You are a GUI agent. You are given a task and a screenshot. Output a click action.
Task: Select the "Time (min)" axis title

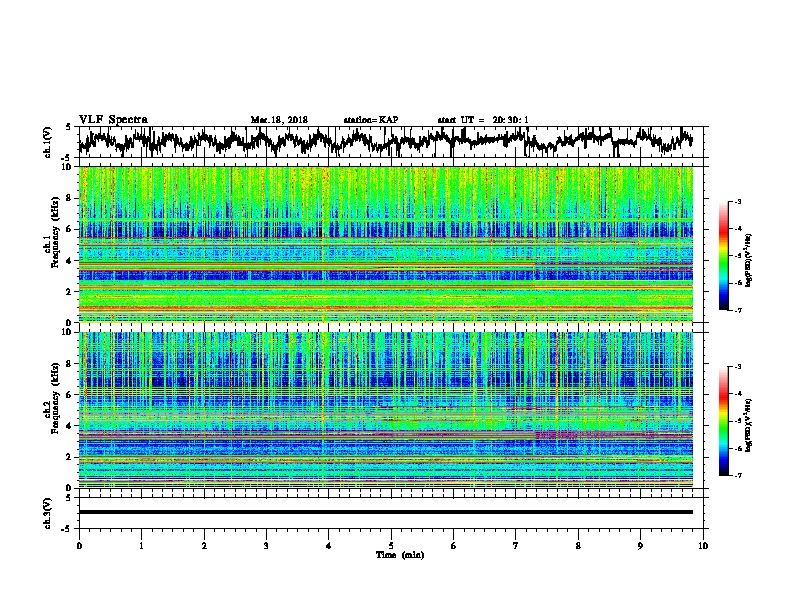(x=400, y=555)
